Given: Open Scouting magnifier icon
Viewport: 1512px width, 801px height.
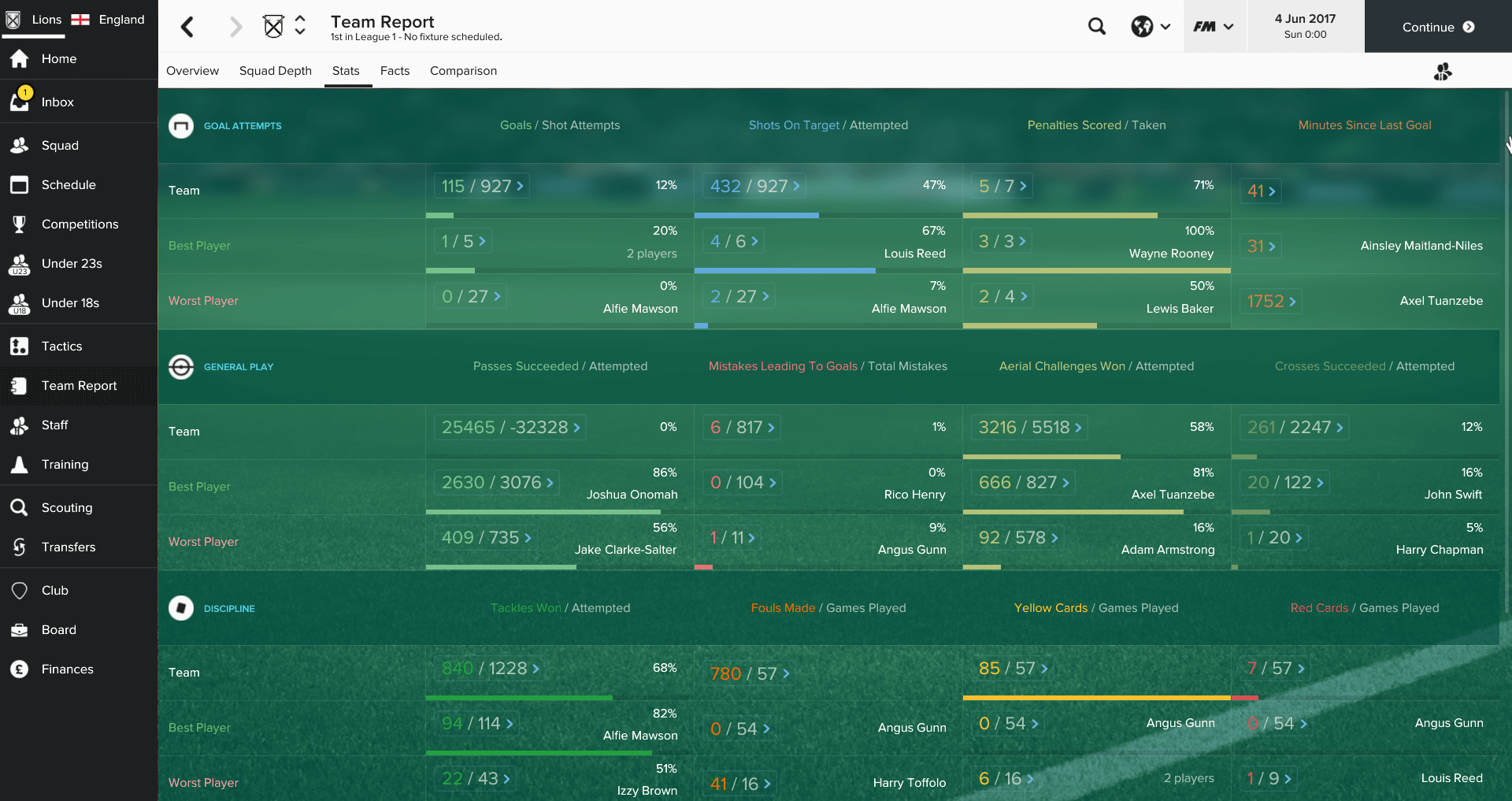Looking at the screenshot, I should click(x=20, y=508).
